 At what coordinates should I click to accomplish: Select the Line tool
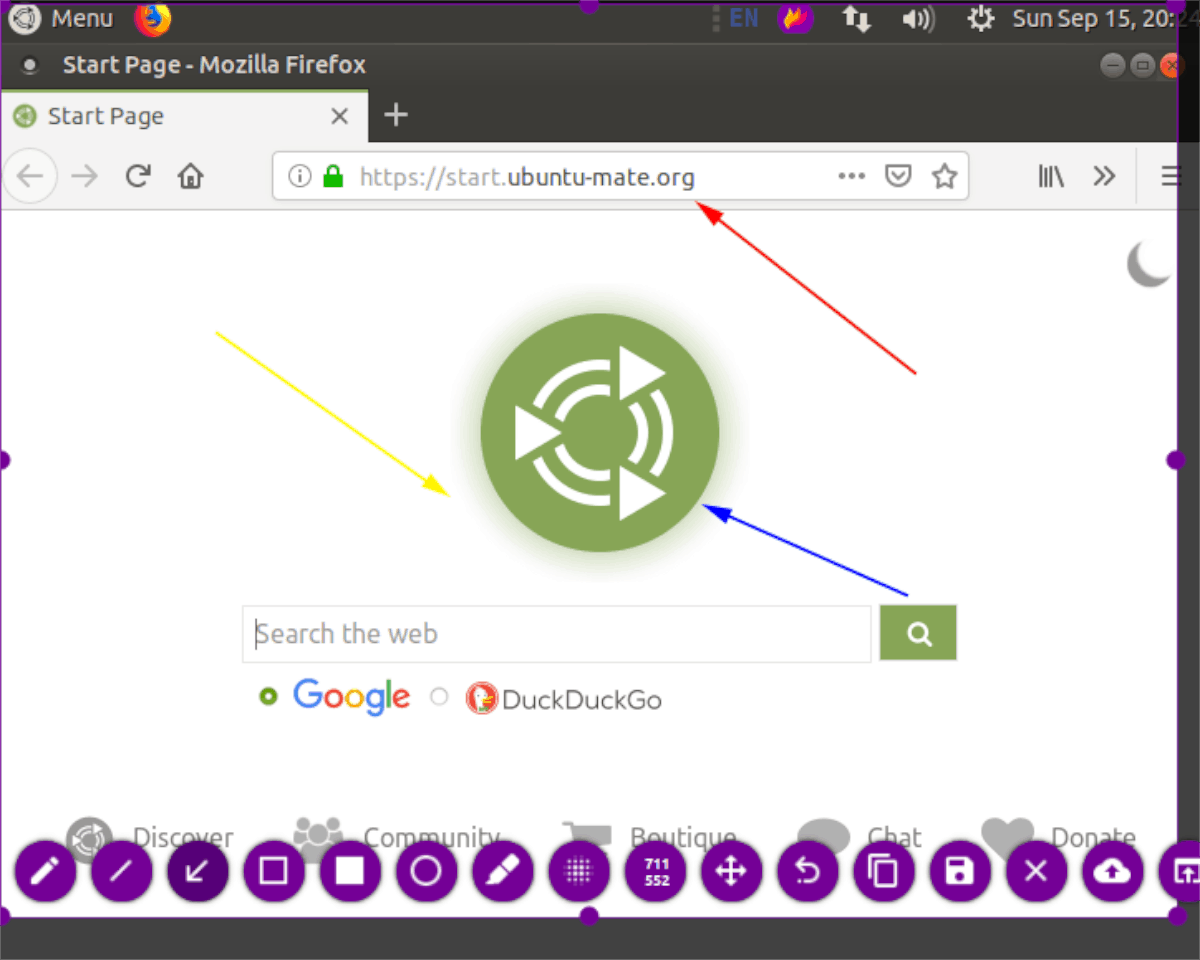pos(121,871)
